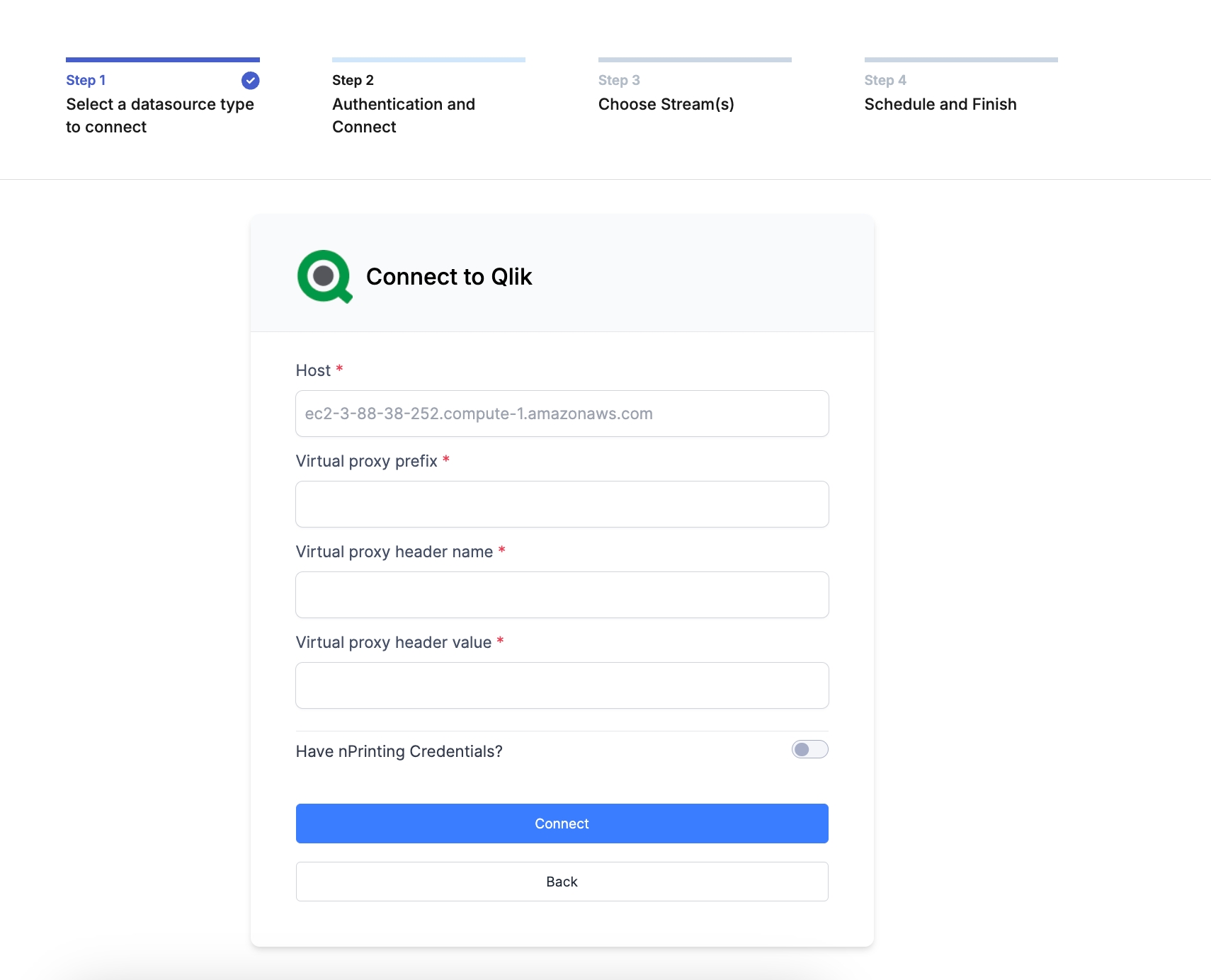Image resolution: width=1211 pixels, height=980 pixels.
Task: Click the Virtual proxy prefix text box
Action: (562, 504)
